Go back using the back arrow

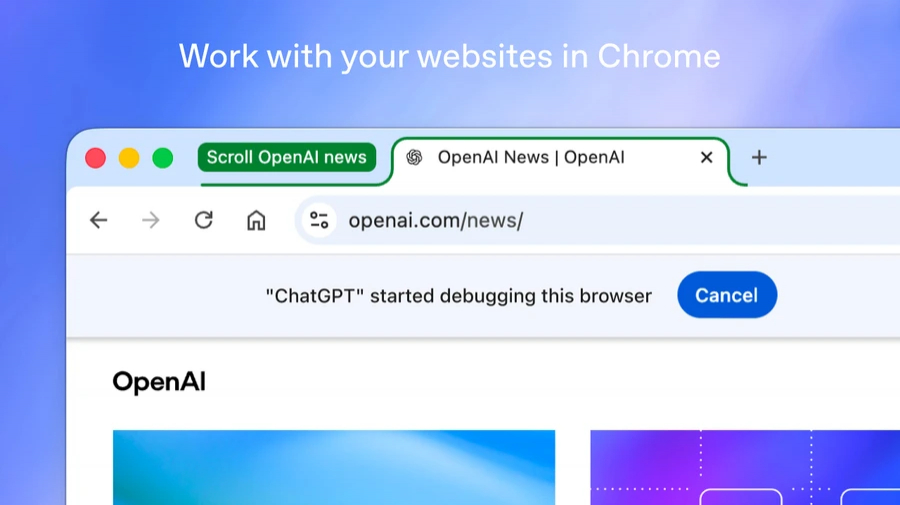point(99,220)
